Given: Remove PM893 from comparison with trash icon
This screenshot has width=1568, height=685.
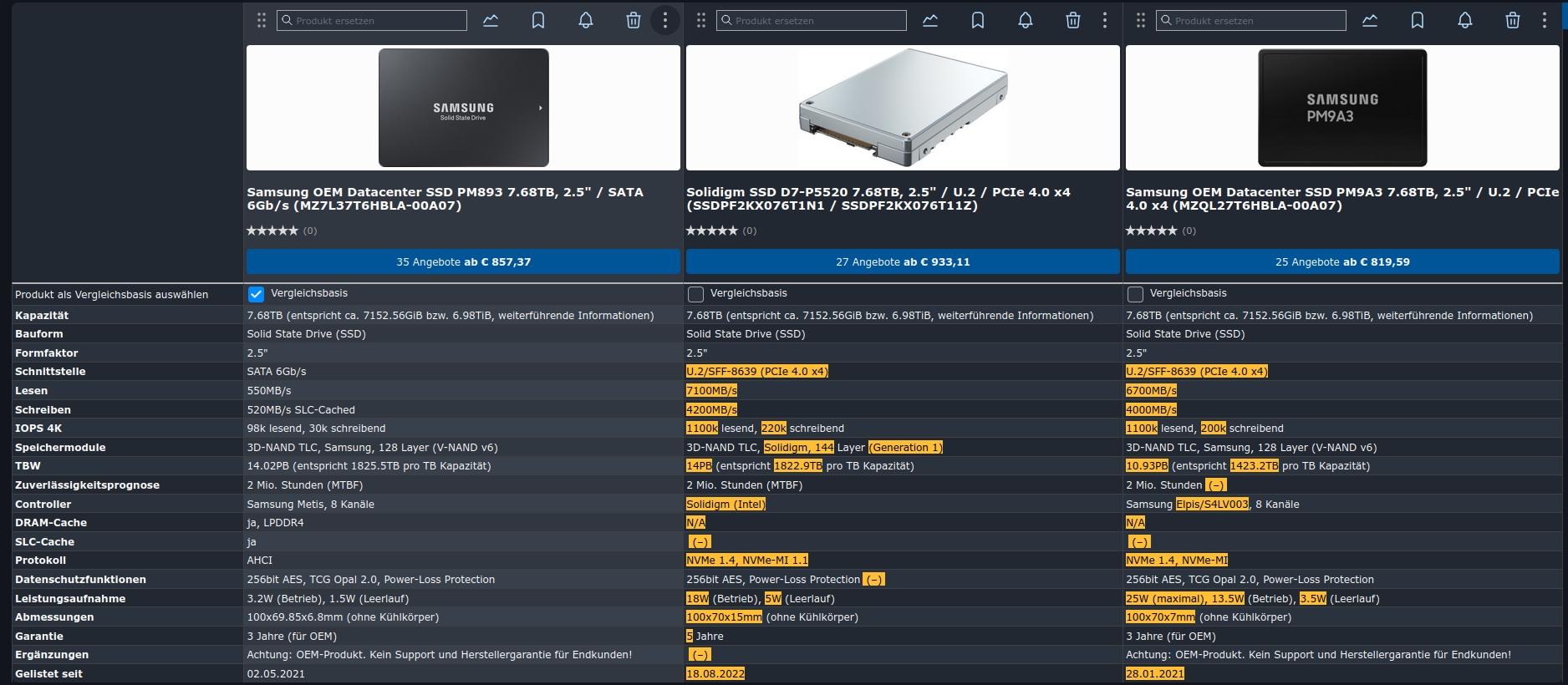Looking at the screenshot, I should point(634,20).
